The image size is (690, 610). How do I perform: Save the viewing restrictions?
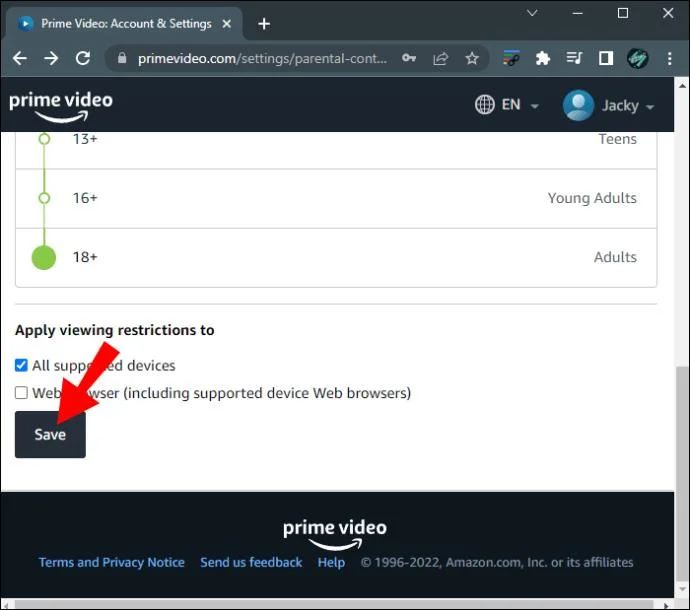(50, 434)
